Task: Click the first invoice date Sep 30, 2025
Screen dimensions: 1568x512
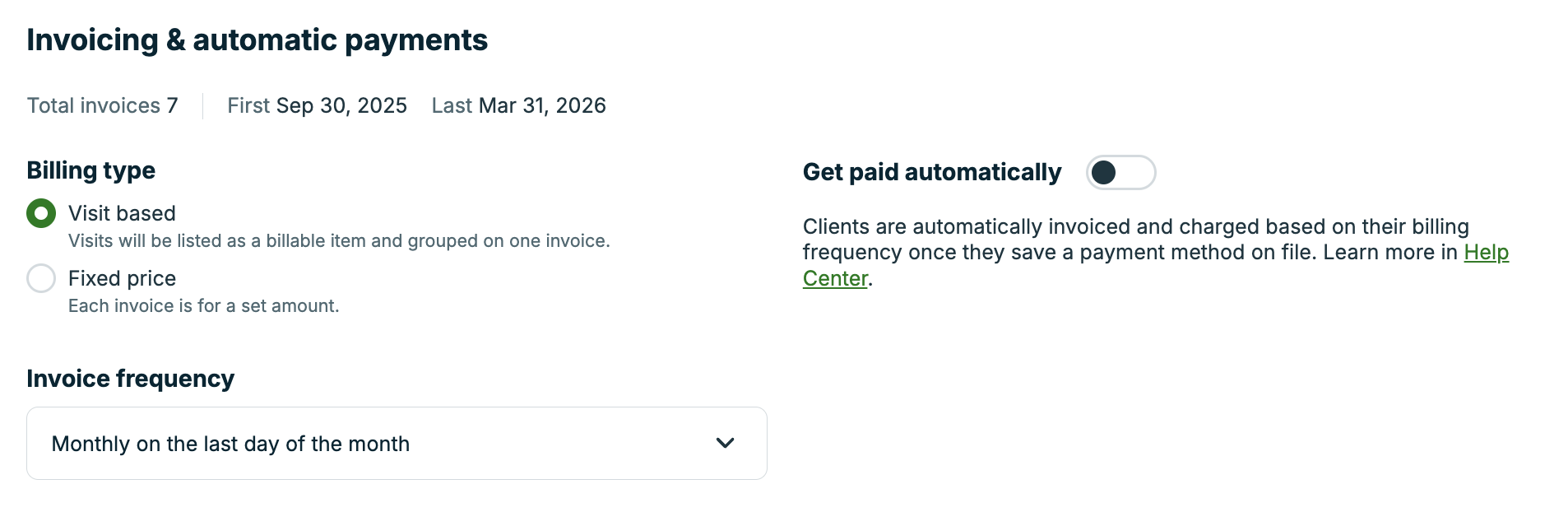Action: [341, 105]
